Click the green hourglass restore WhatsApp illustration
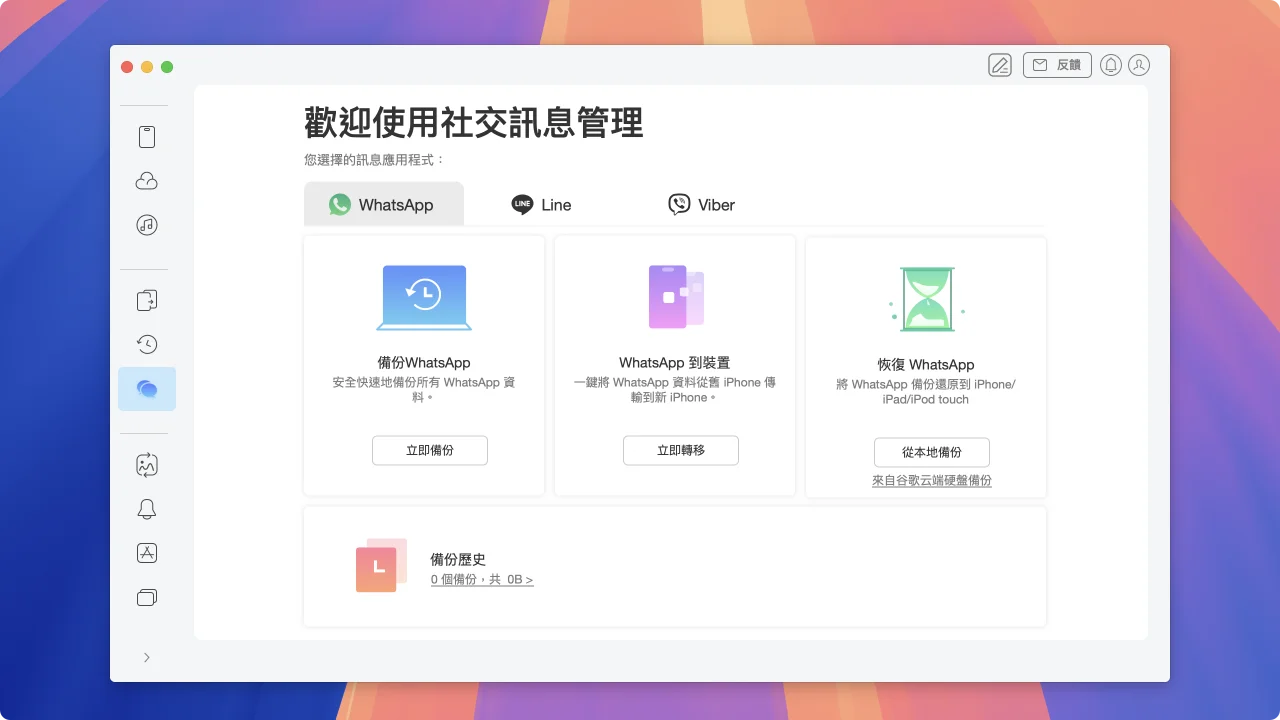 927,299
